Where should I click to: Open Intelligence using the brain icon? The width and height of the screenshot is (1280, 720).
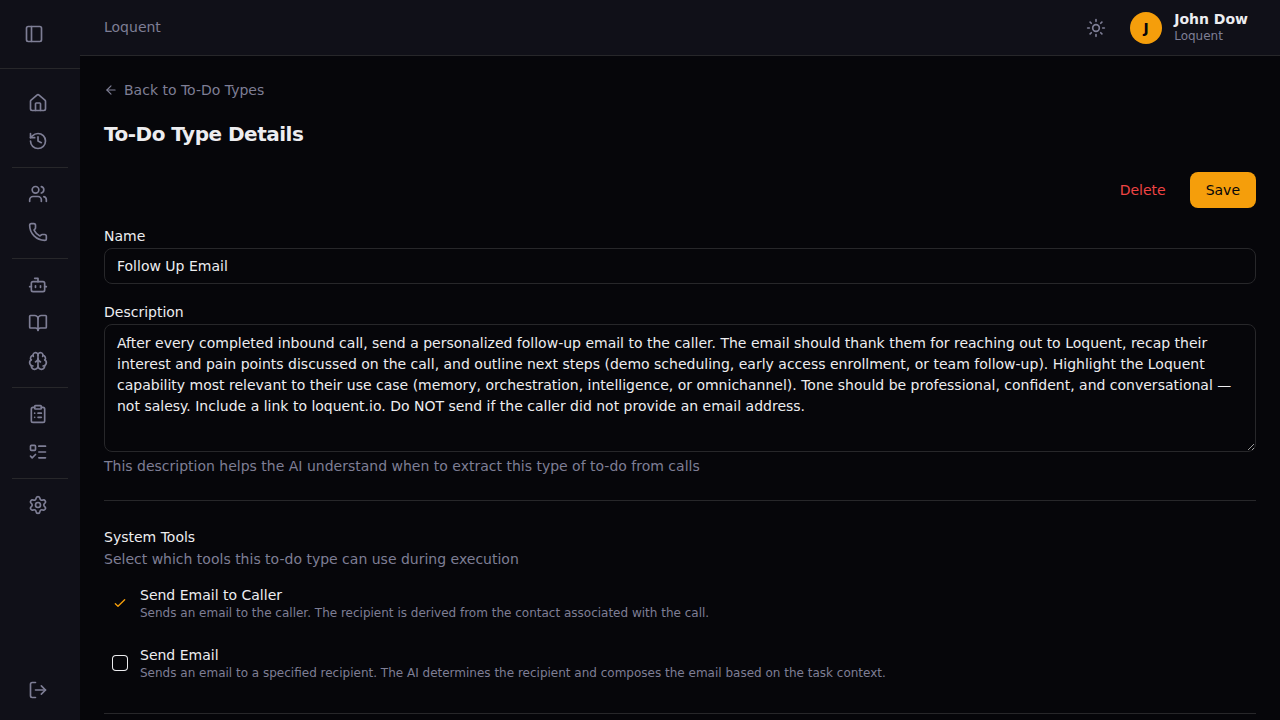coord(37,361)
